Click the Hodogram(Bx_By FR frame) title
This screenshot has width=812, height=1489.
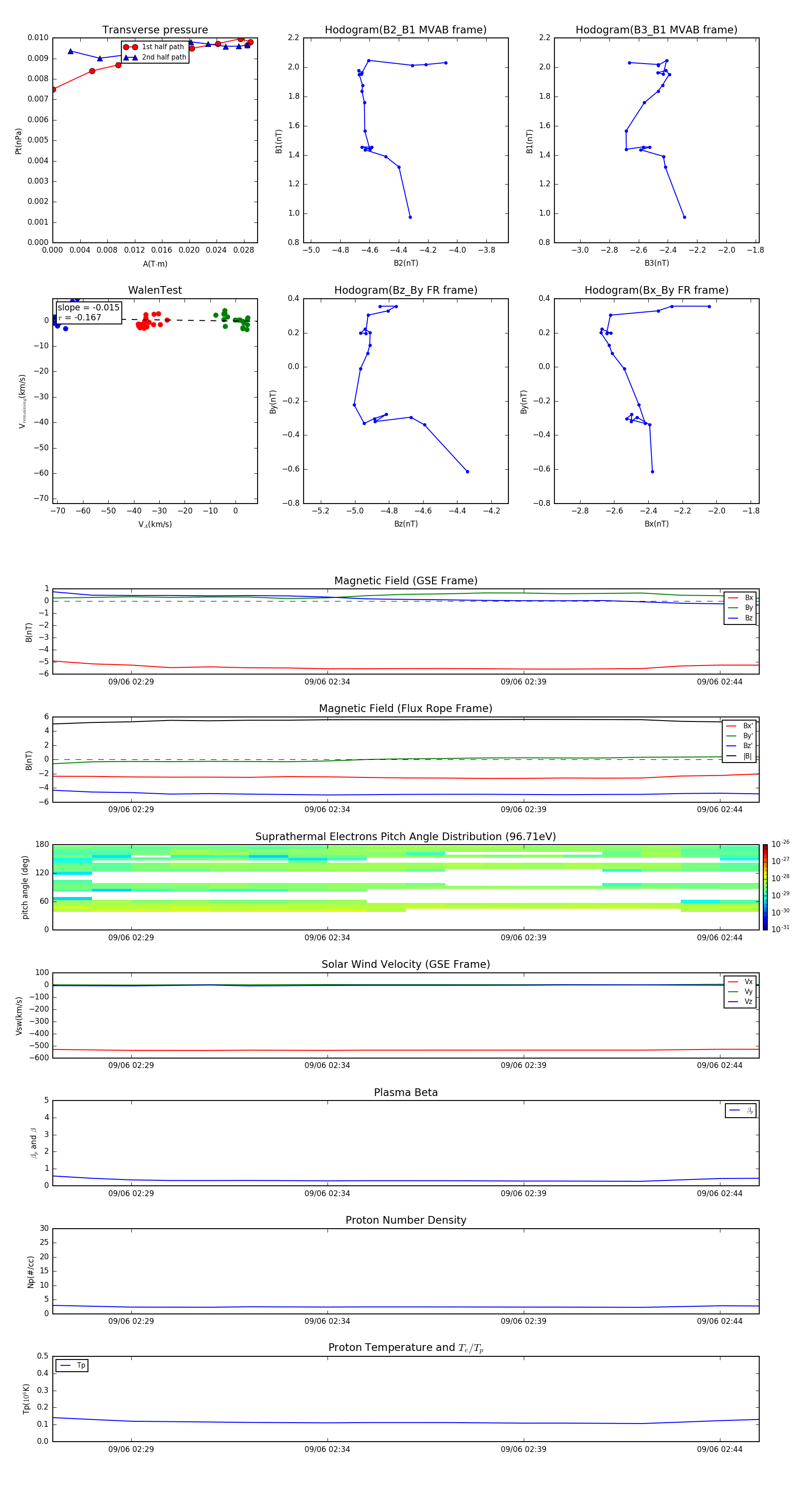click(656, 290)
